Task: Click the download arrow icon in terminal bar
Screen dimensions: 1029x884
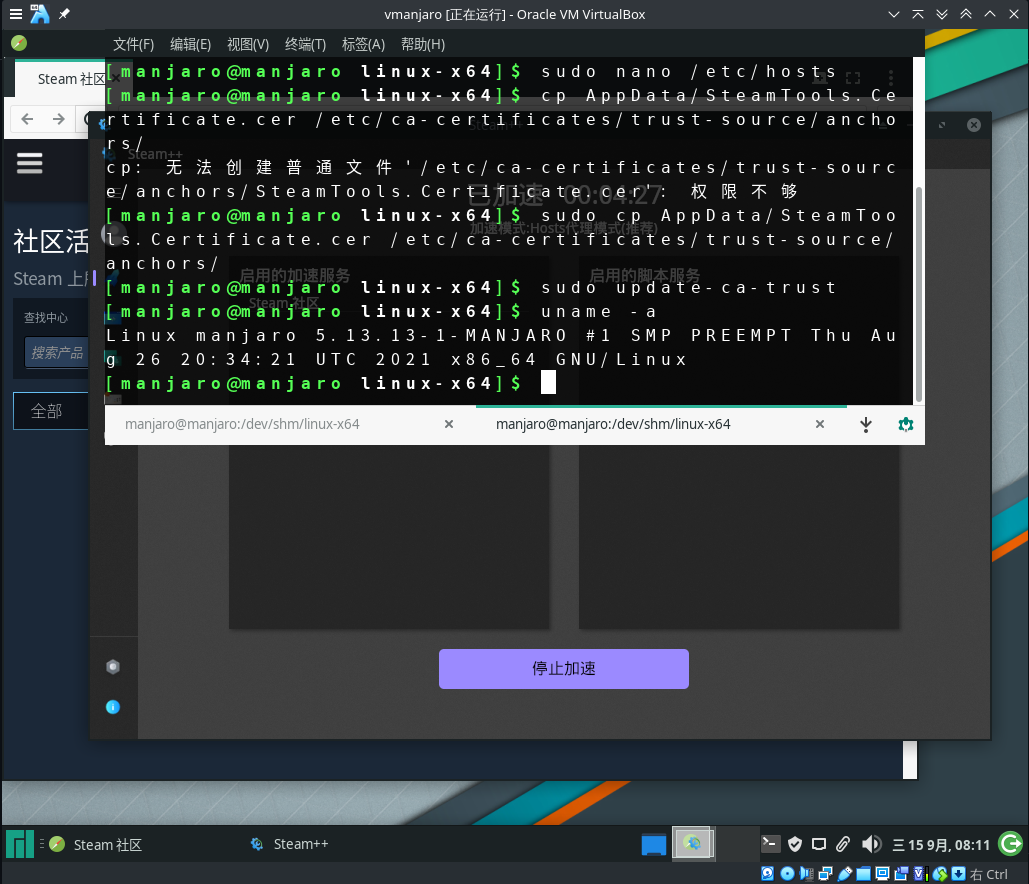Action: [x=865, y=424]
